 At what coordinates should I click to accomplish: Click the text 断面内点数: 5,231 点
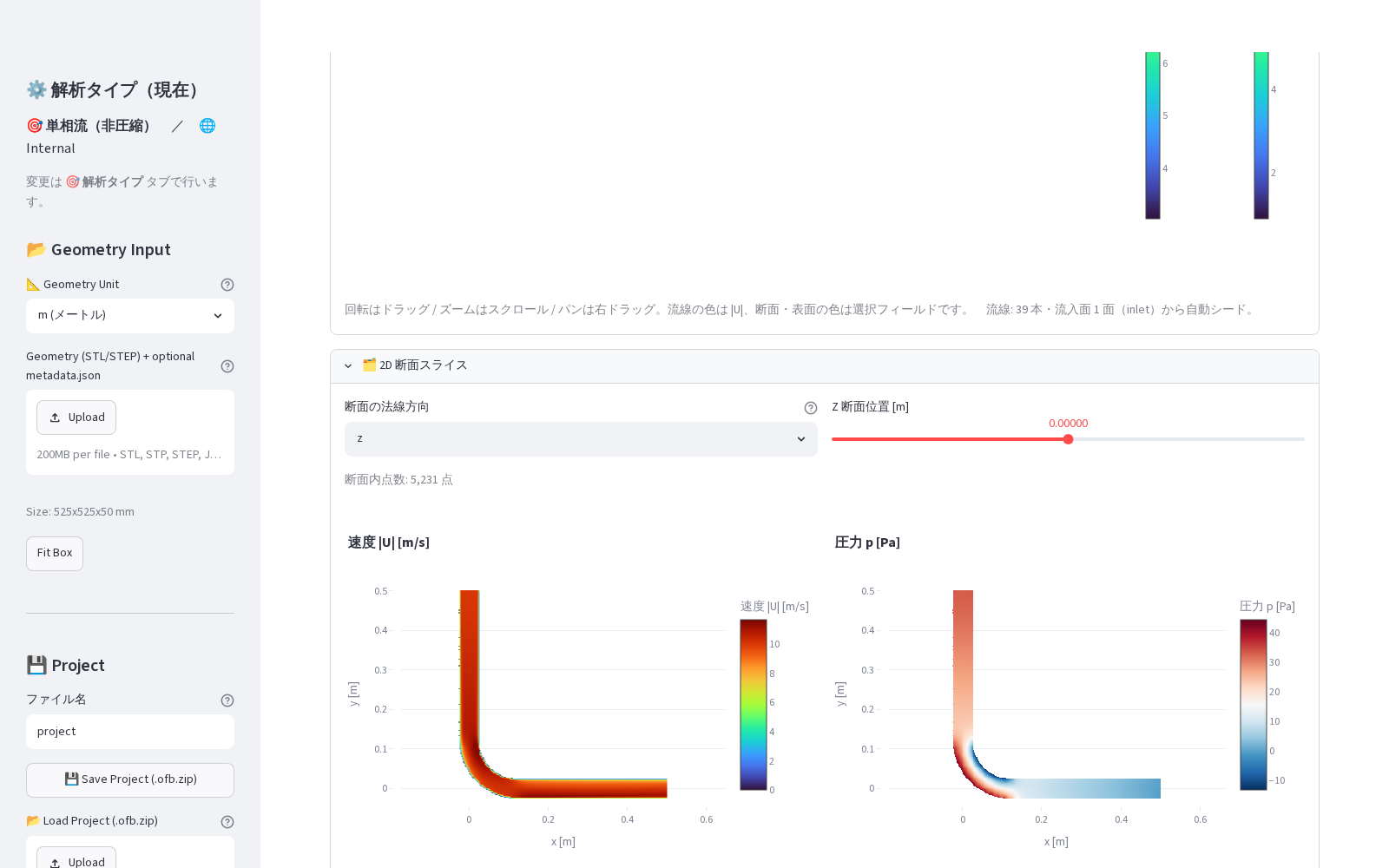point(398,480)
